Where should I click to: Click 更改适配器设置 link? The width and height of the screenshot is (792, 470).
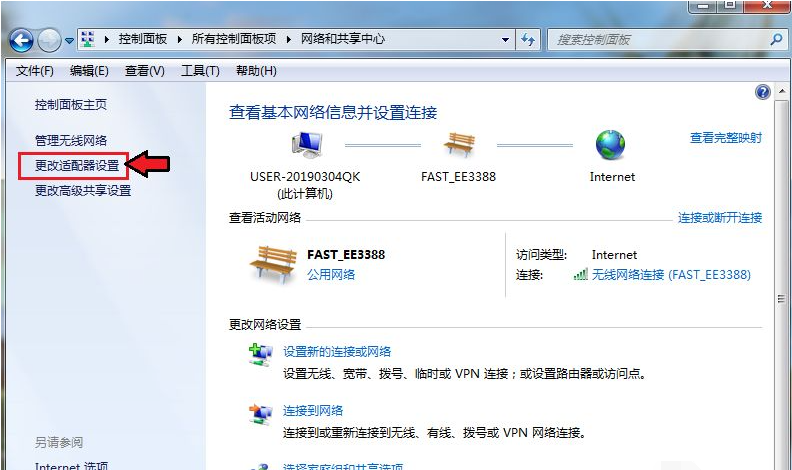click(76, 165)
